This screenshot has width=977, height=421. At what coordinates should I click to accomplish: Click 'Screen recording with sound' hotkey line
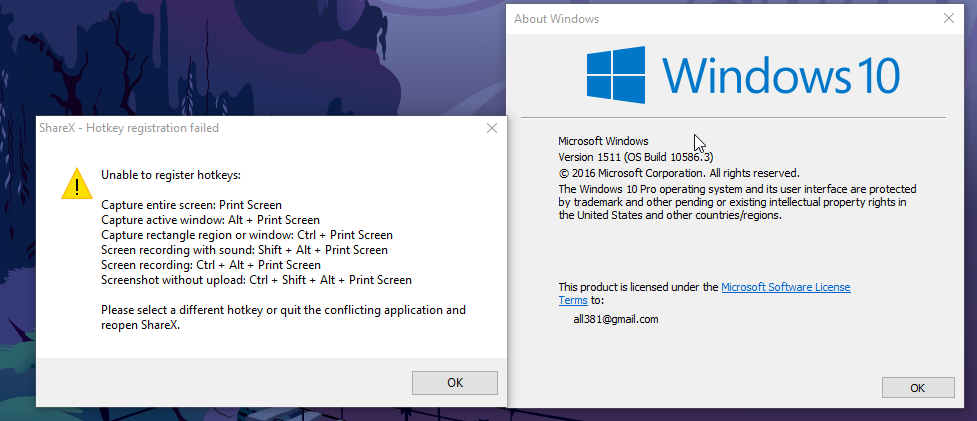click(x=244, y=250)
